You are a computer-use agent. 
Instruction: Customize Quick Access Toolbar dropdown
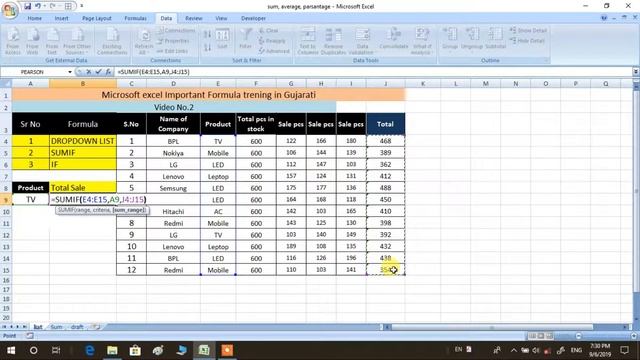82,6
